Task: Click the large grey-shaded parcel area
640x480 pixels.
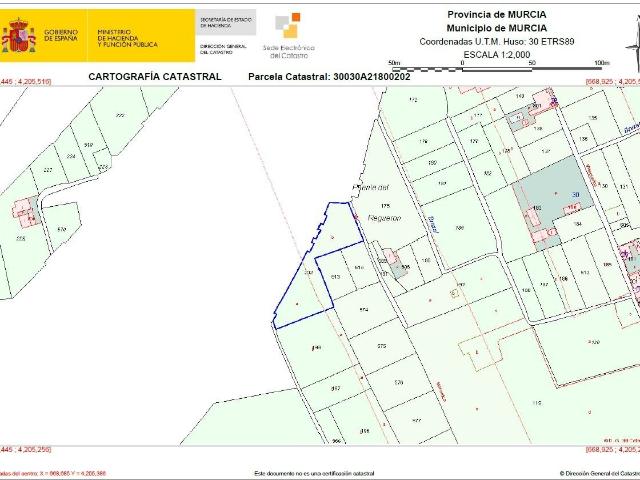Action: (553, 202)
